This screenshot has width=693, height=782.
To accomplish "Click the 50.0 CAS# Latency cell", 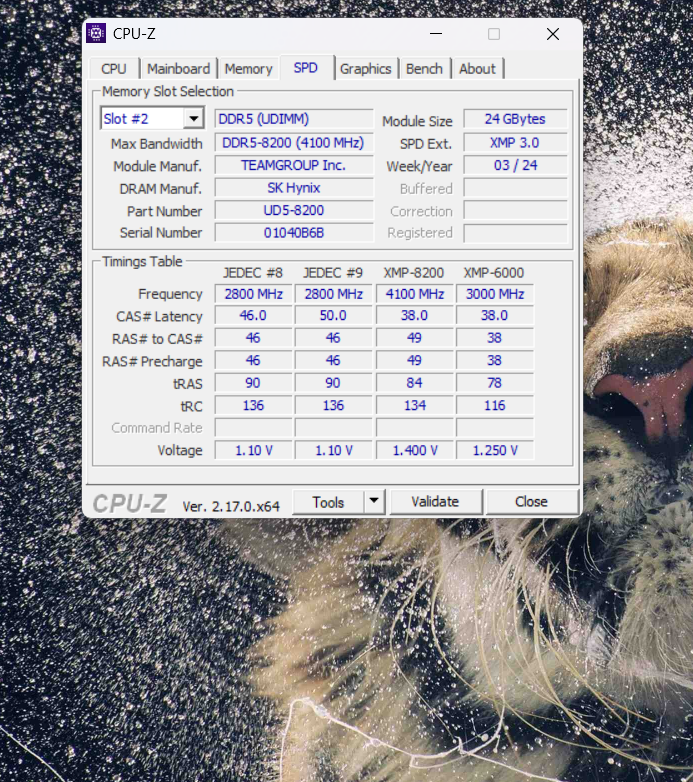I will pyautogui.click(x=334, y=316).
